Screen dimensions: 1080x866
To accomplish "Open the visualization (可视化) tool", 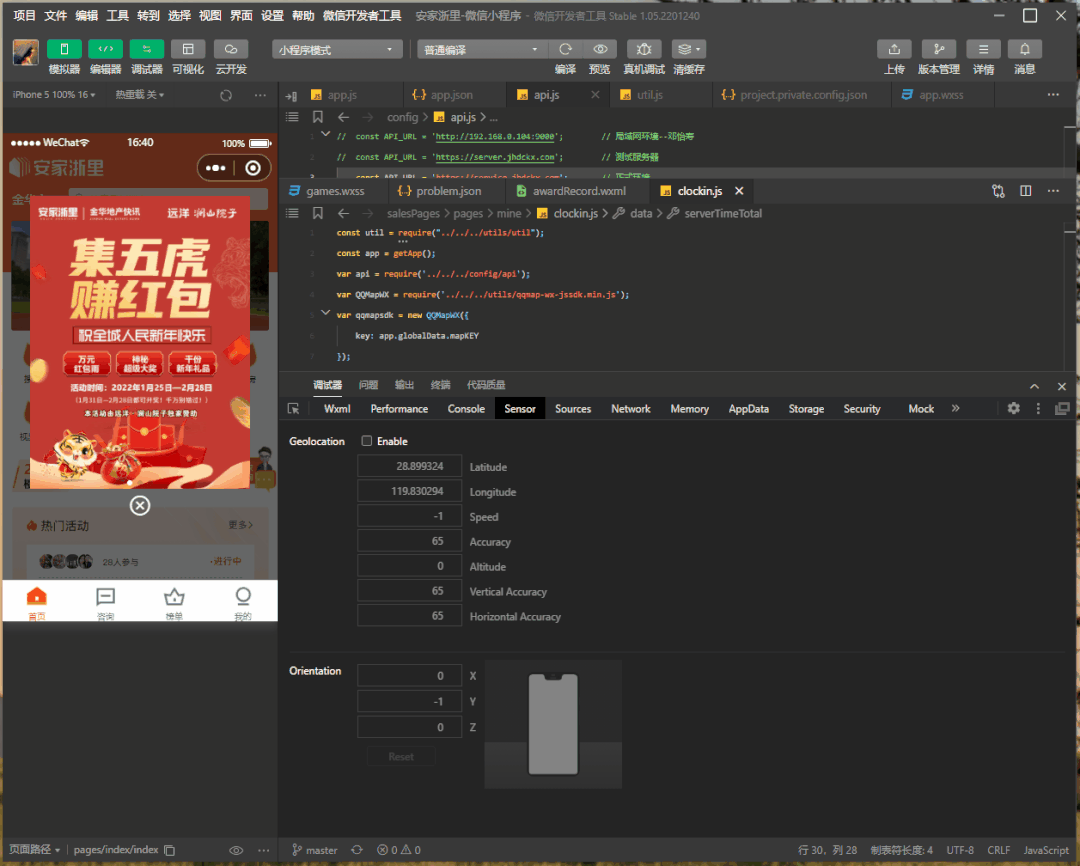I will [x=188, y=50].
